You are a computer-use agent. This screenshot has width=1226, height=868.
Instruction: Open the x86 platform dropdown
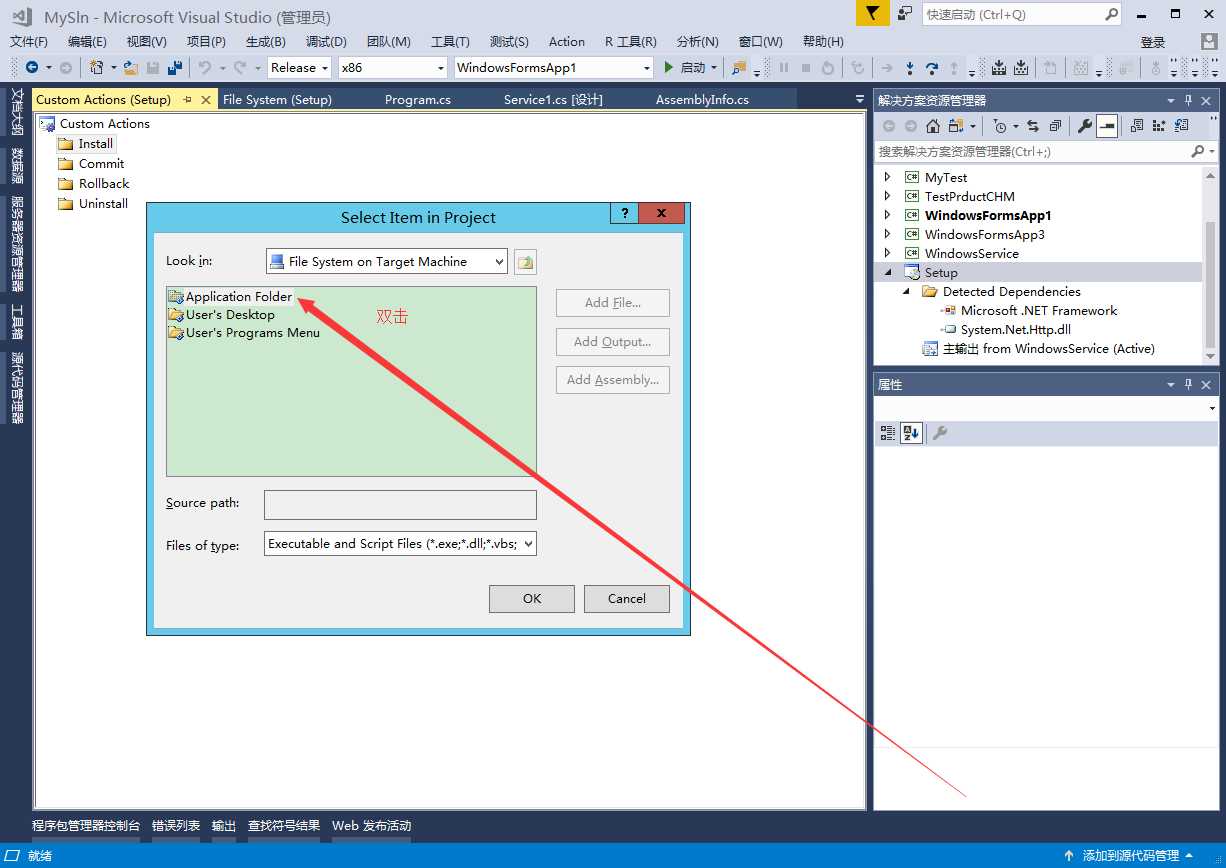pyautogui.click(x=440, y=68)
